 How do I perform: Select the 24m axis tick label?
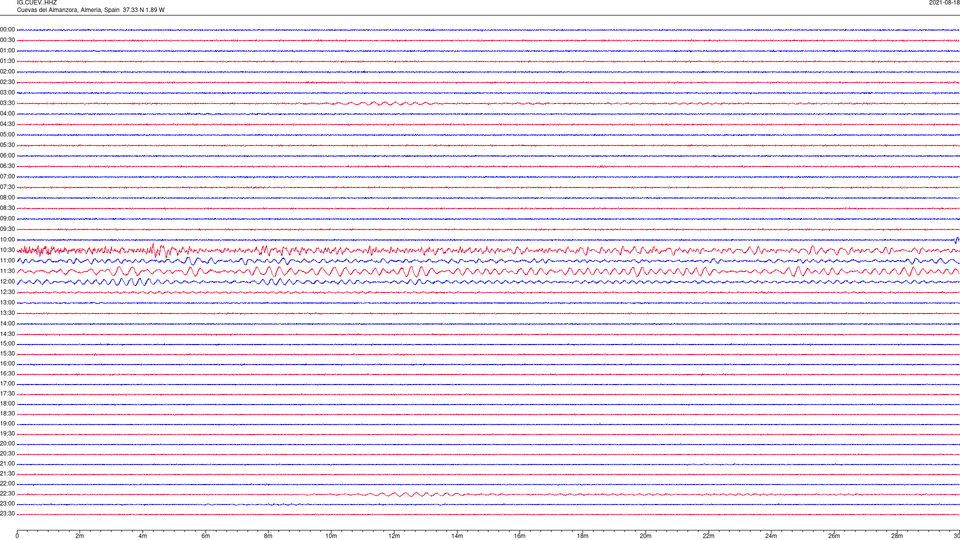[x=771, y=536]
